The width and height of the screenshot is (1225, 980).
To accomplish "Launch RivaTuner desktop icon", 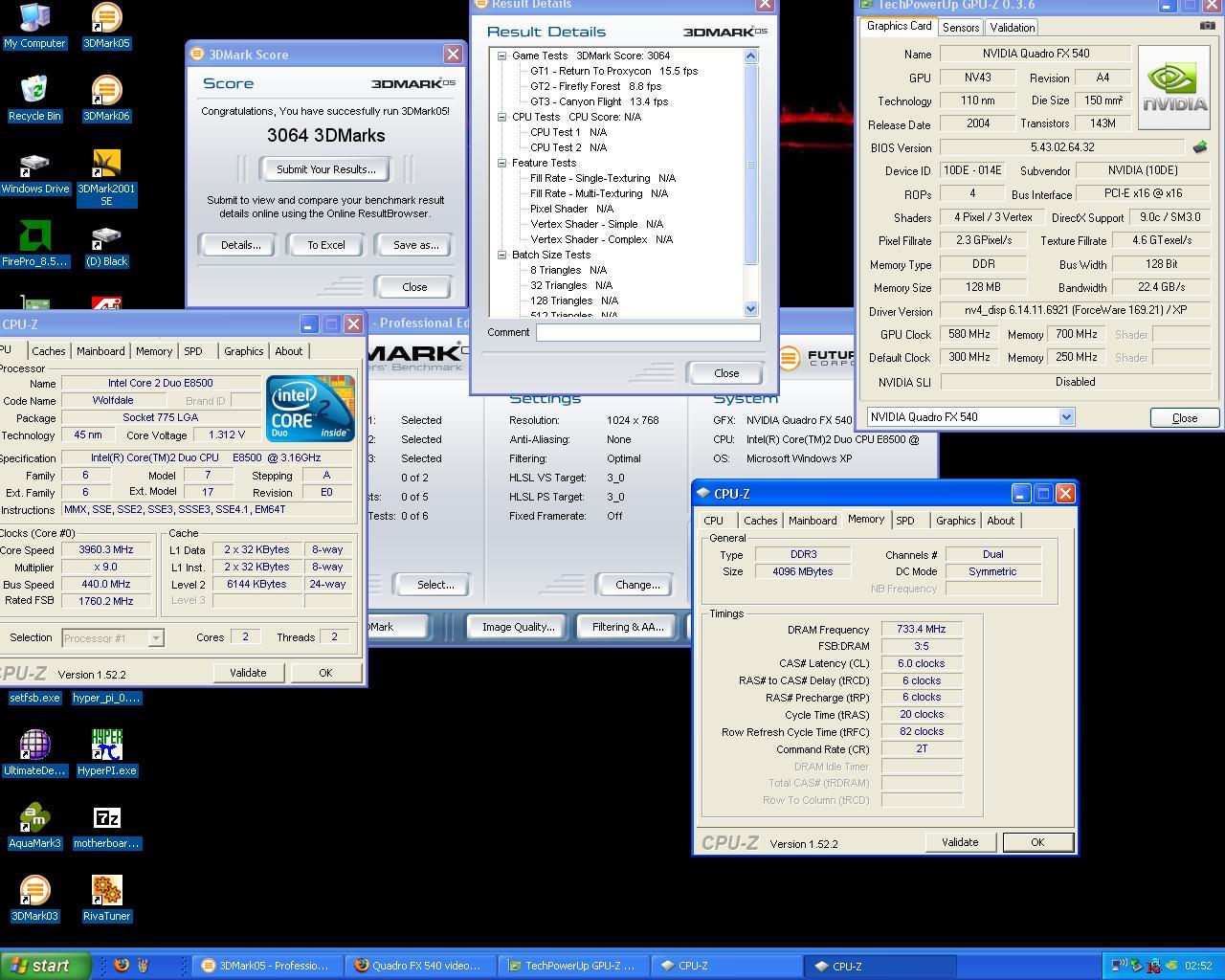I will coord(106,899).
